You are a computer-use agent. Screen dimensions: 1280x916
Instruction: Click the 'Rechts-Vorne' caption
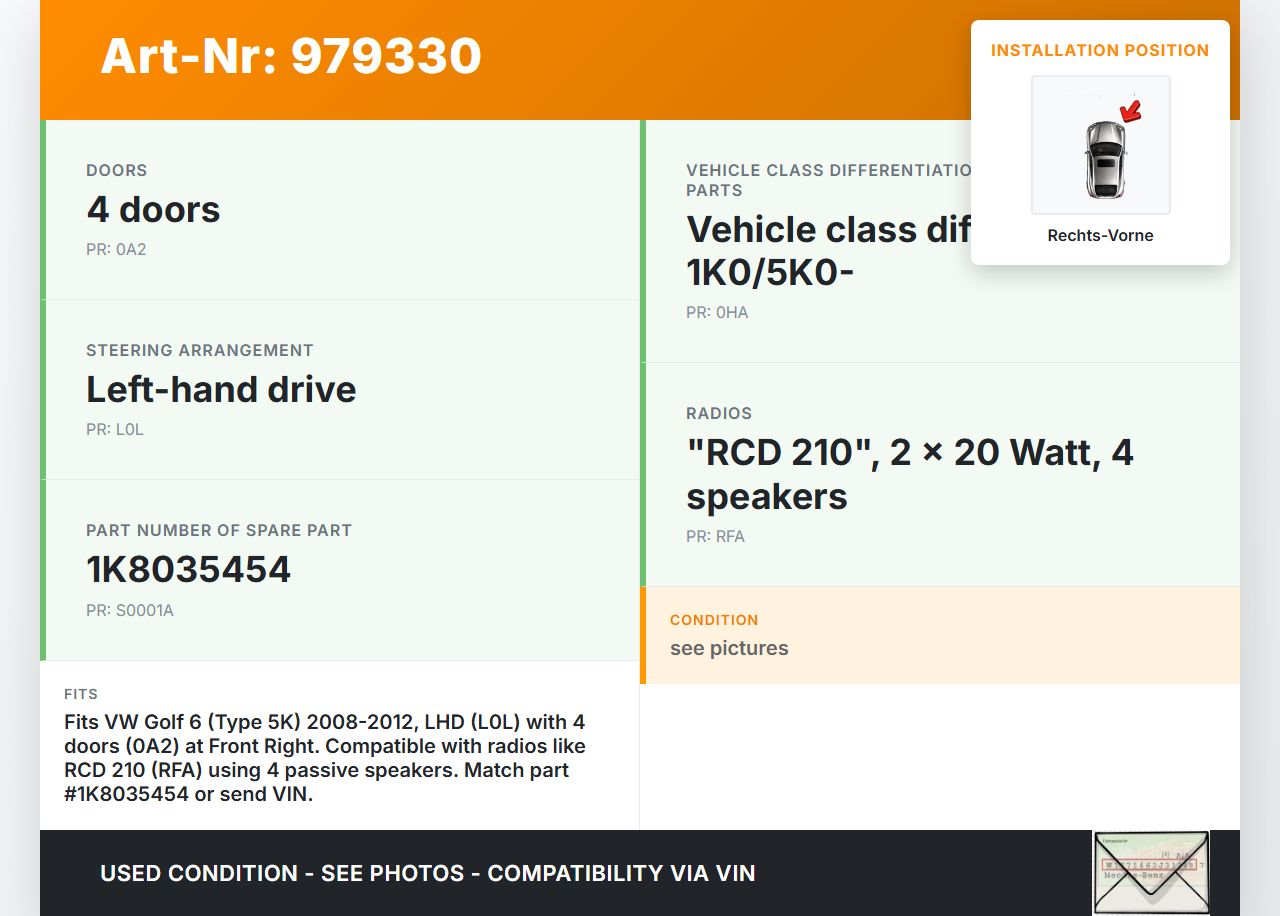coord(1101,235)
